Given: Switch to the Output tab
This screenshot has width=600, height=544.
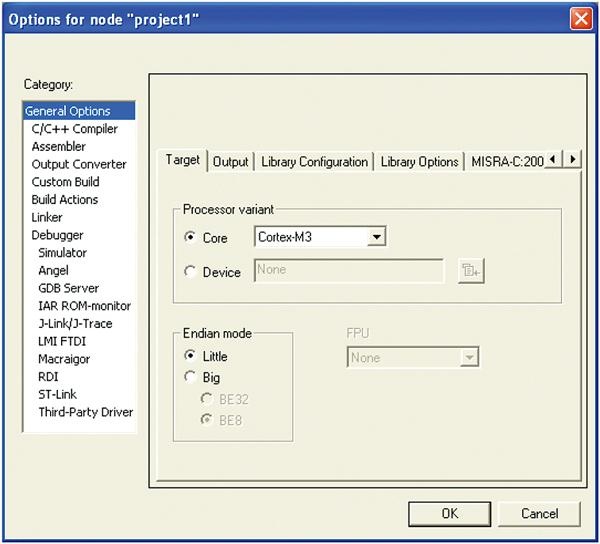Looking at the screenshot, I should click(x=230, y=161).
